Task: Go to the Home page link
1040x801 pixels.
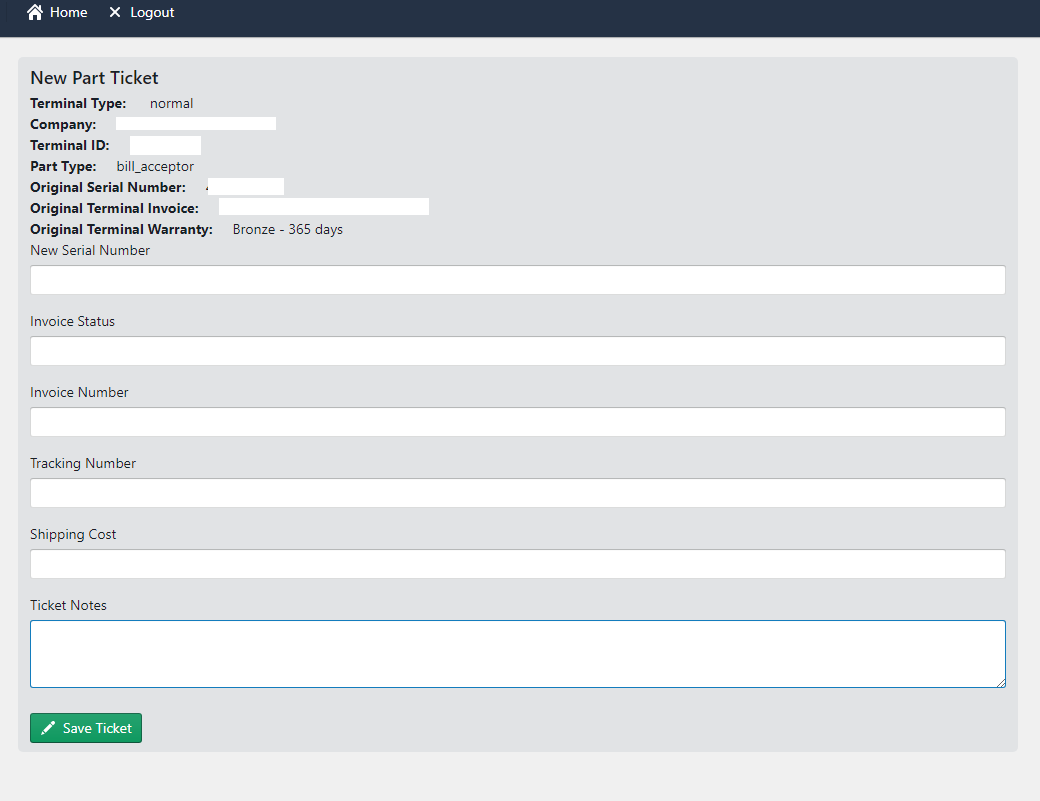Action: pyautogui.click(x=57, y=12)
